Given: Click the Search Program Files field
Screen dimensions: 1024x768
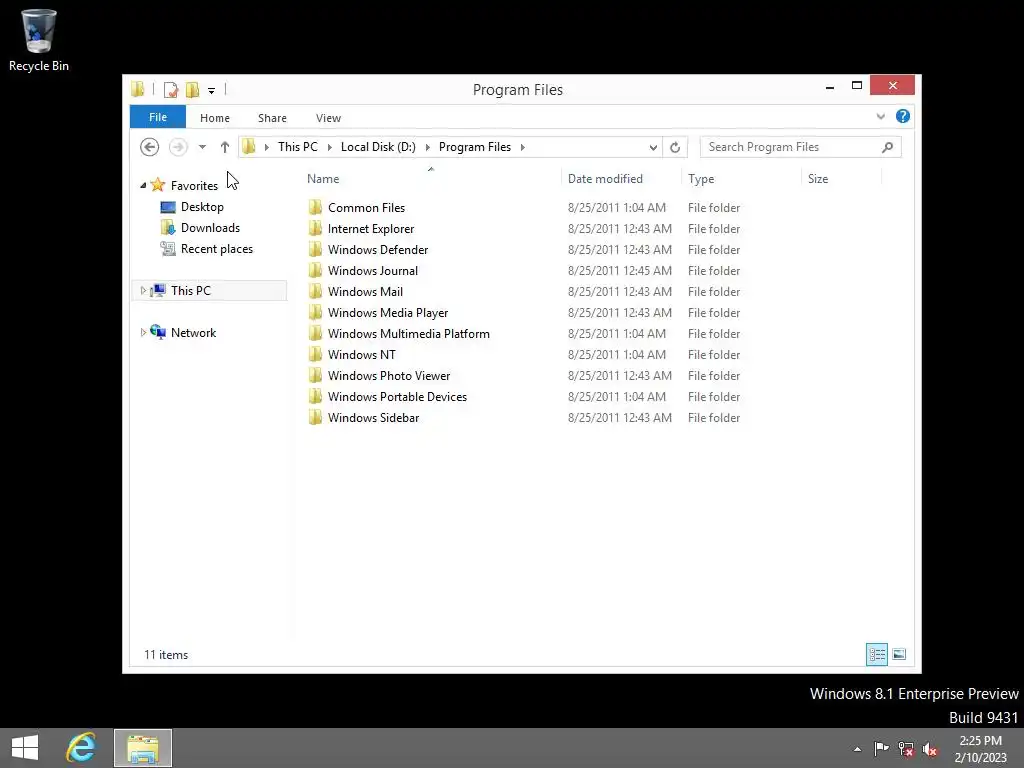Looking at the screenshot, I should 800,147.
